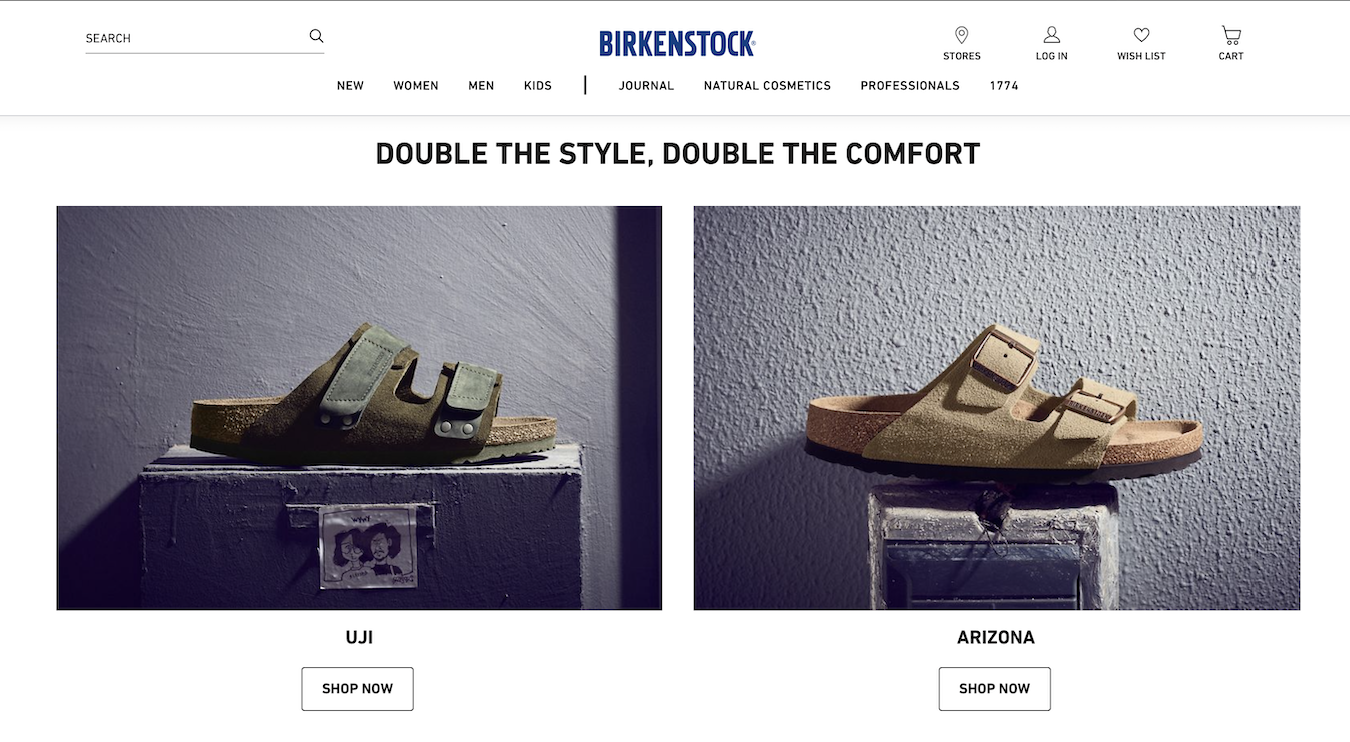The height and width of the screenshot is (742, 1350).
Task: Click Shop Now under Uji
Action: coord(358,689)
